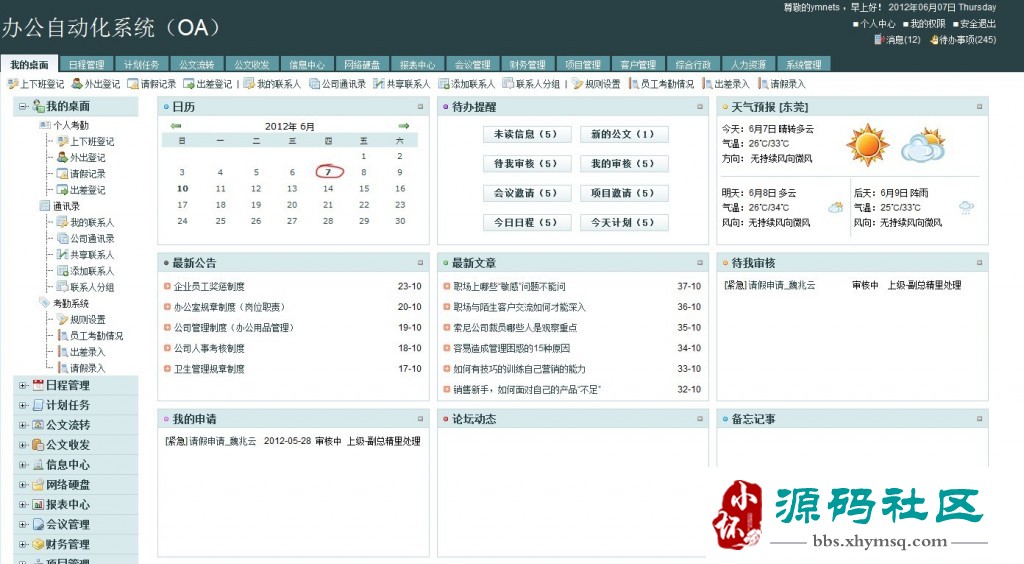Open 待办事项(245) icon
This screenshot has width=1024, height=564.
(x=934, y=40)
